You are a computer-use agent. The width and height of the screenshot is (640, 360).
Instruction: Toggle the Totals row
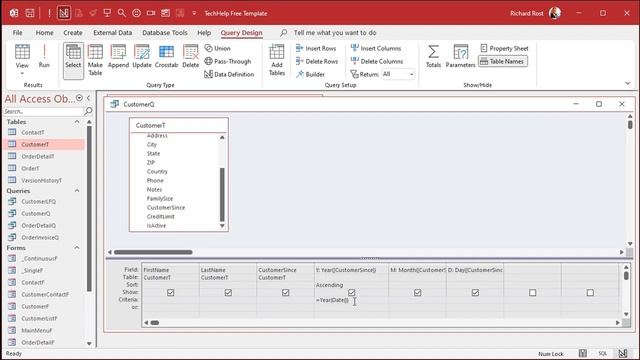(433, 56)
